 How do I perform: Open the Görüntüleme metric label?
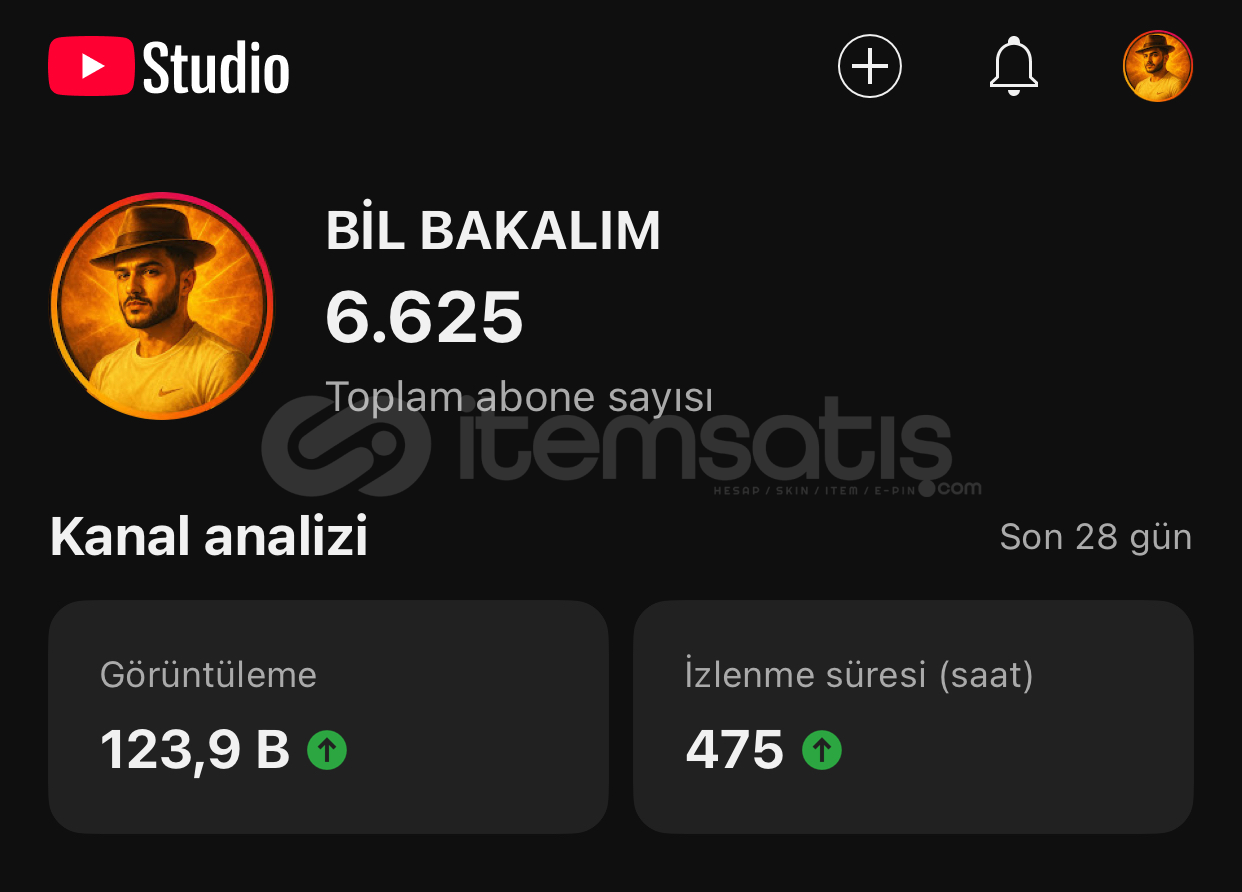(x=208, y=675)
